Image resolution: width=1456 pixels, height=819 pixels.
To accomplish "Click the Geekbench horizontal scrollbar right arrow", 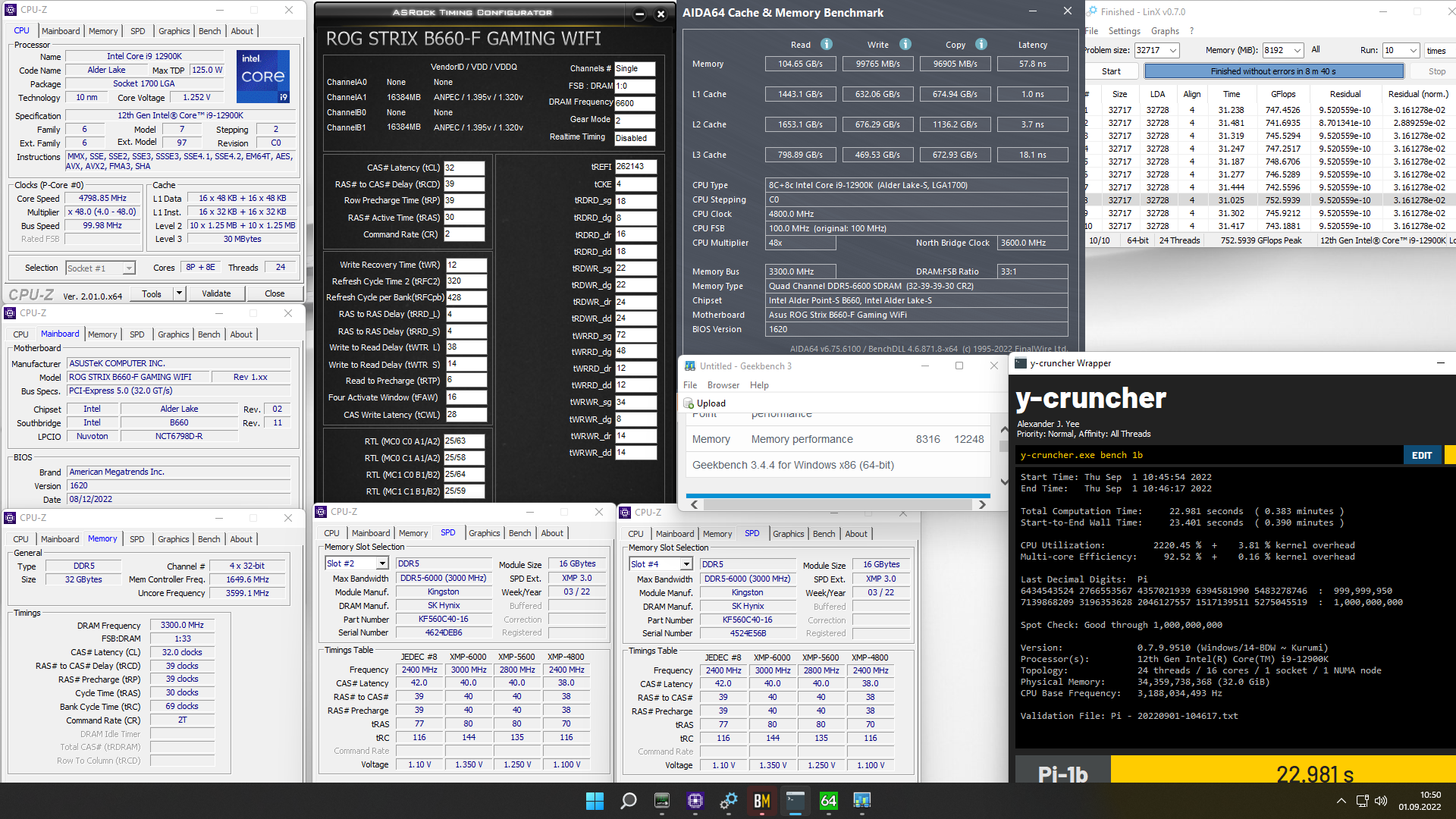I will 982,504.
